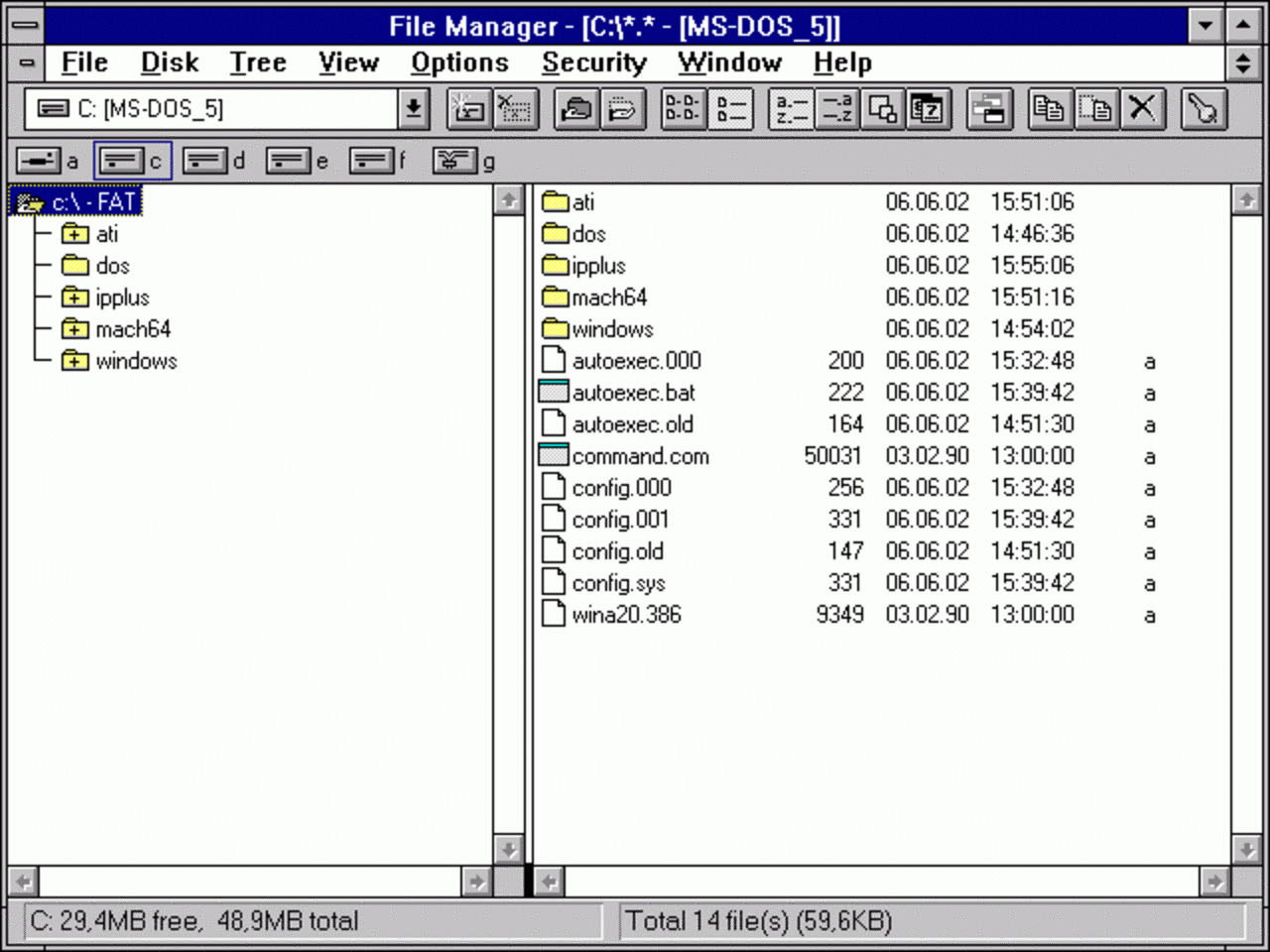Open the Tree menu
The width and height of the screenshot is (1270, 952).
pos(258,62)
